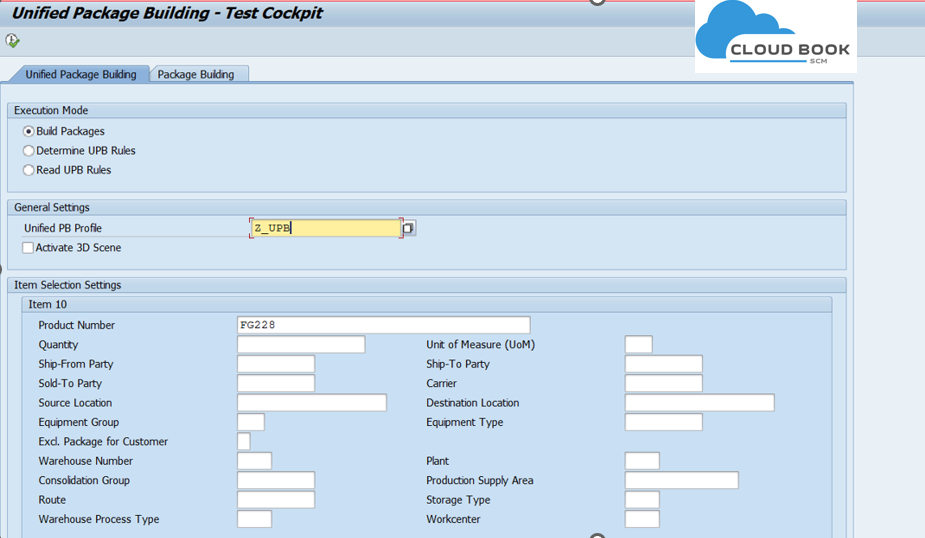Click the Cloud Book SCM logo

(x=775, y=37)
